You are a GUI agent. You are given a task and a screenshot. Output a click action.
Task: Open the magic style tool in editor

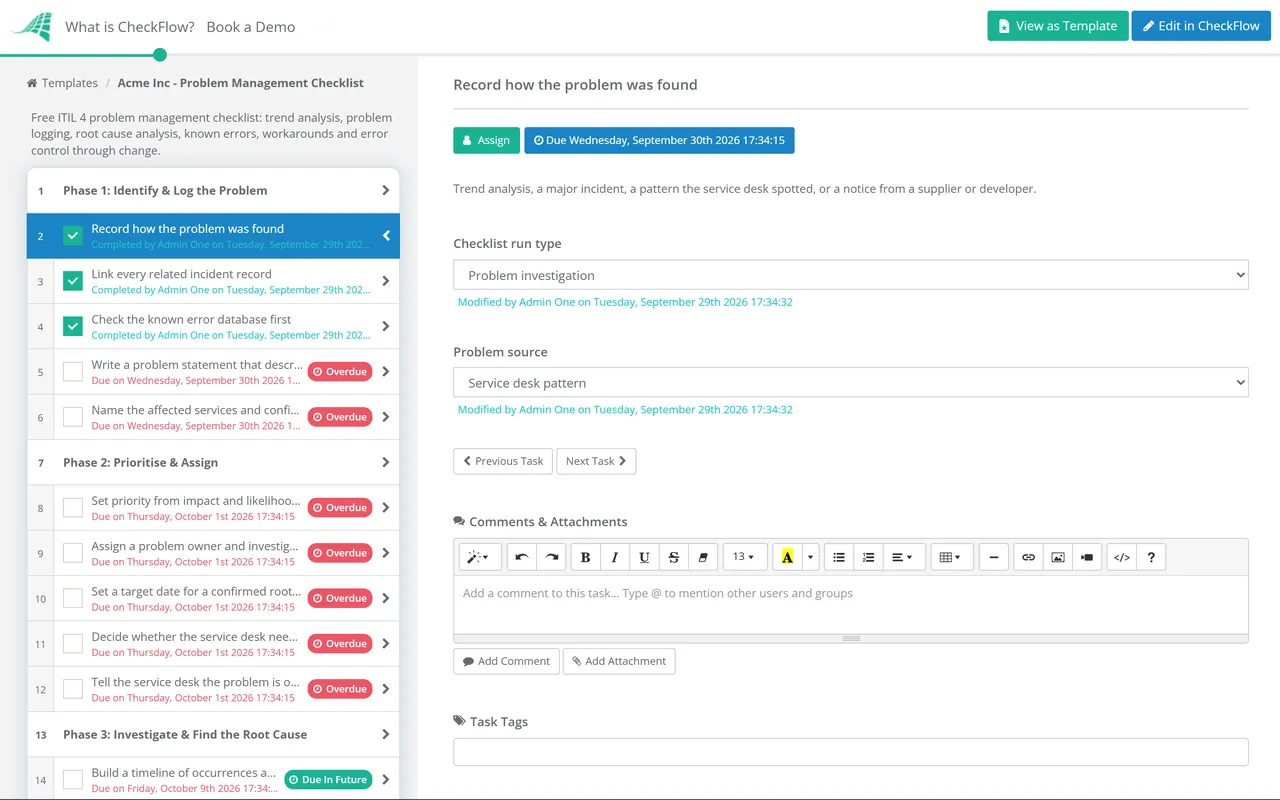pos(479,557)
